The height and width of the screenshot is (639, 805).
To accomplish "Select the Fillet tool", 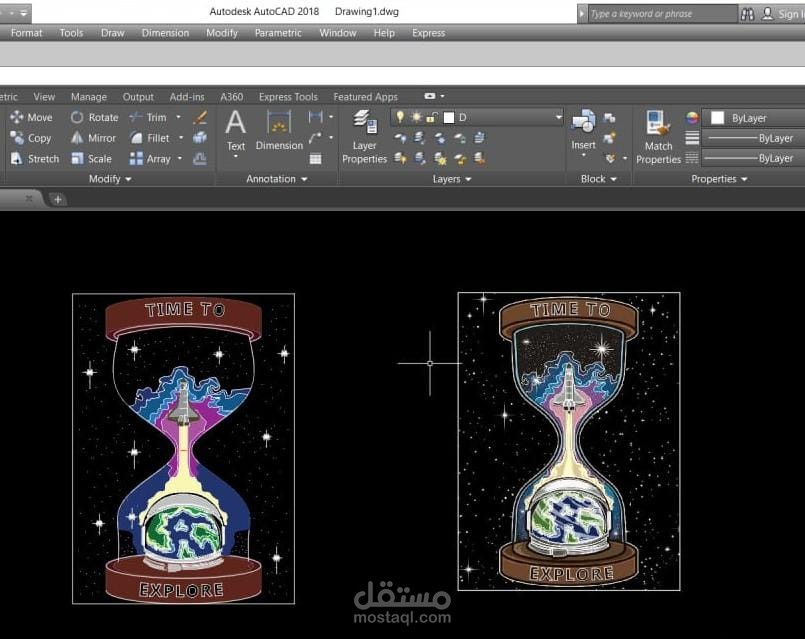I will click(149, 138).
